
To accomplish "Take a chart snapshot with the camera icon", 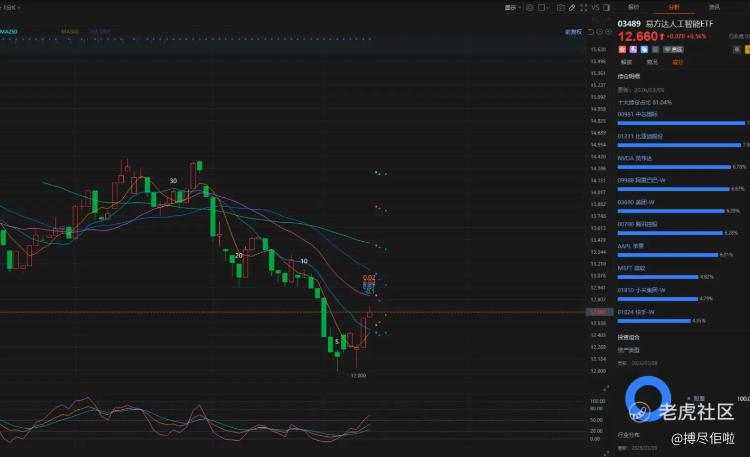I will 561,8.
